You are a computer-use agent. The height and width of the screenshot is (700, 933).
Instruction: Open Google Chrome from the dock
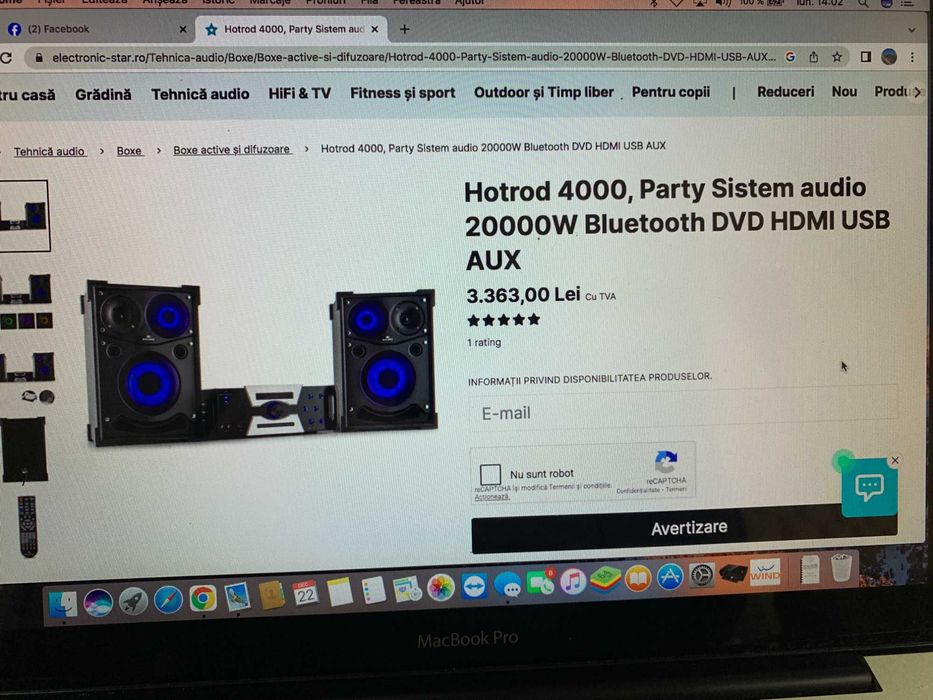[203, 598]
